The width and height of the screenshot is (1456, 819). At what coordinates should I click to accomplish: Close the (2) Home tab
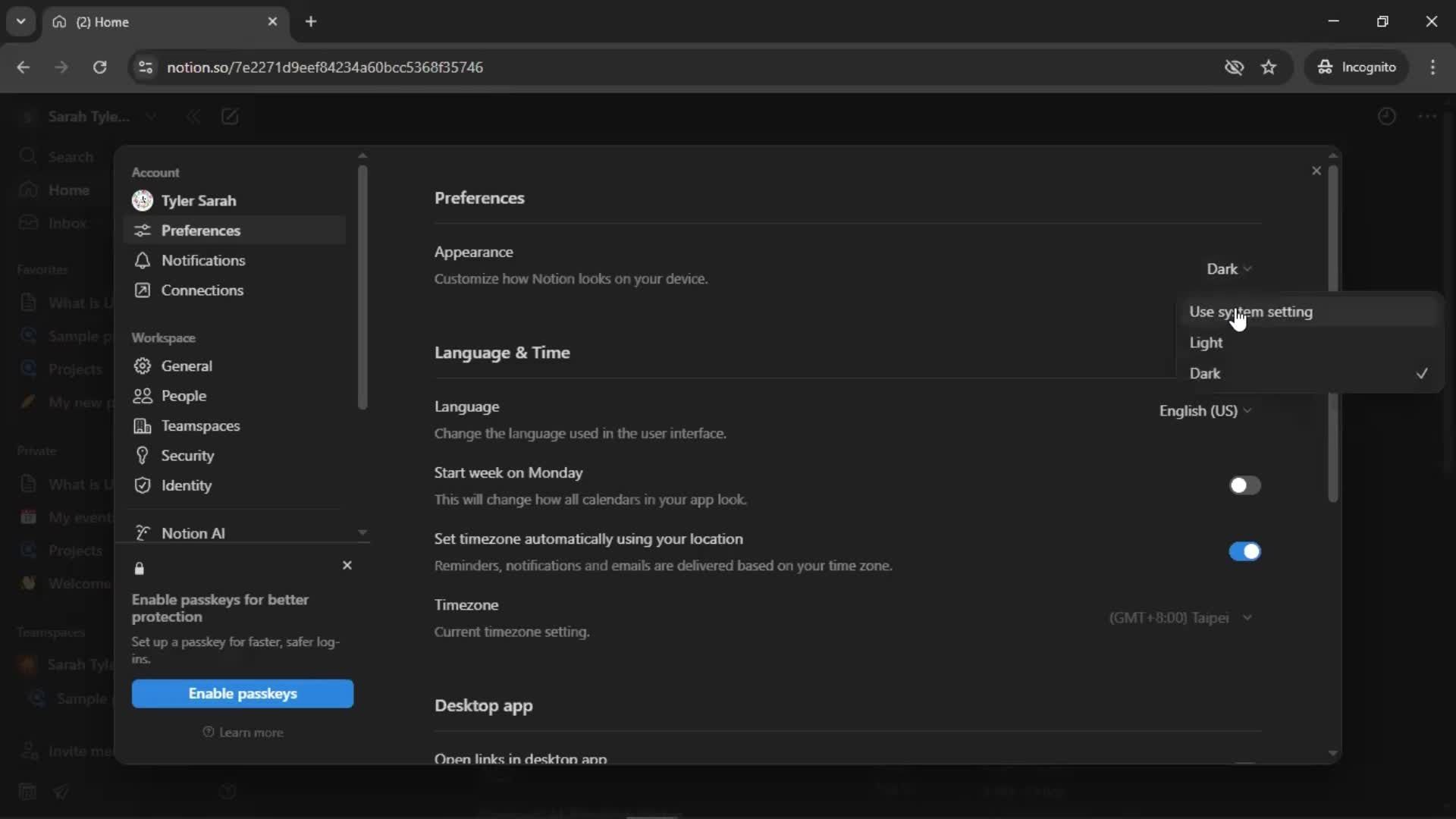[x=272, y=21]
